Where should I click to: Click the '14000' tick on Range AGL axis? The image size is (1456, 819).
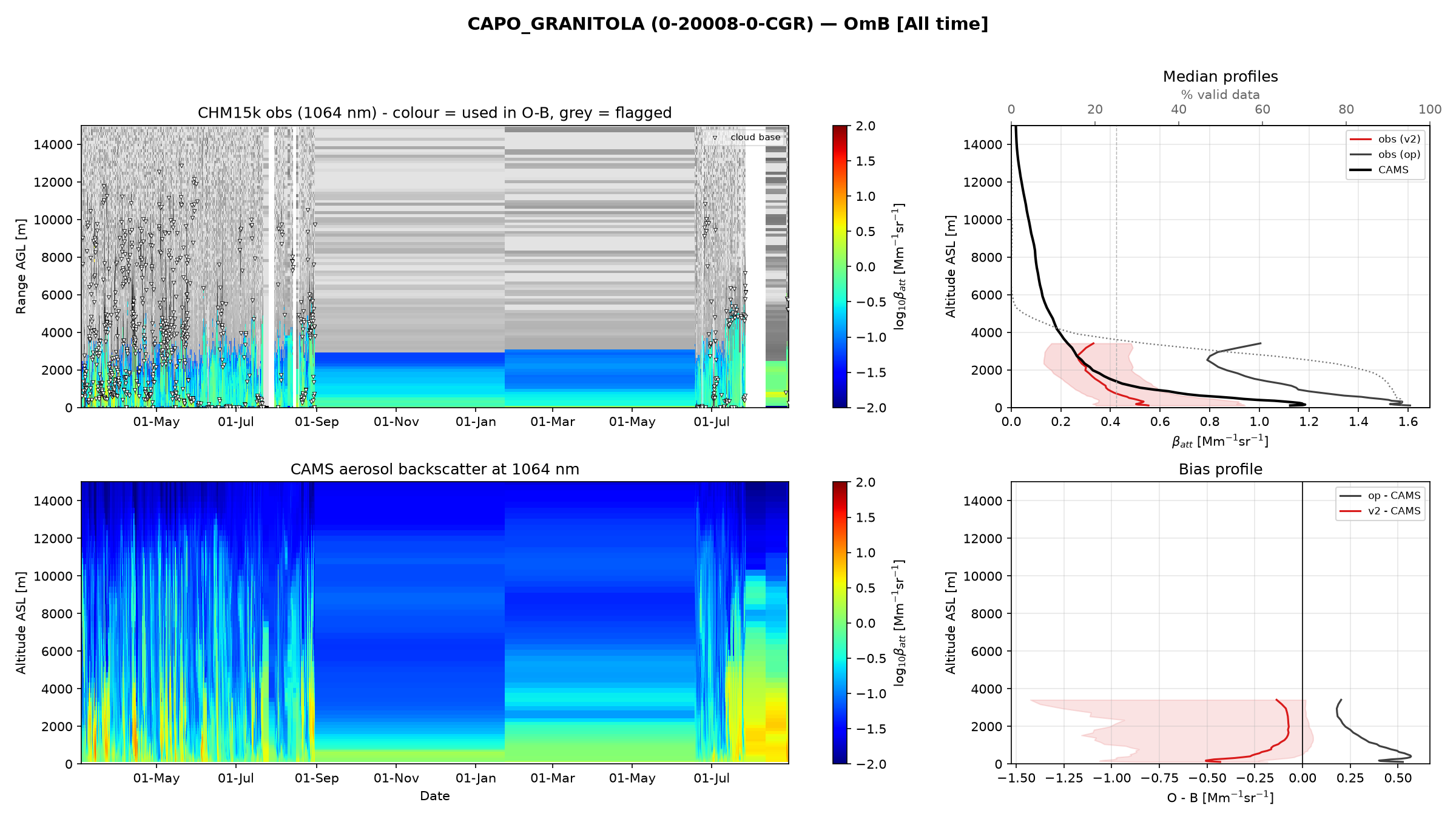pos(53,144)
